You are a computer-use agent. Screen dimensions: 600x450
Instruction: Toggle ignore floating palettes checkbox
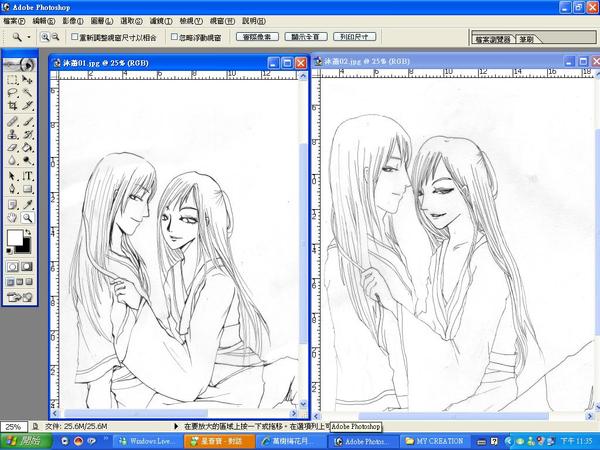point(174,37)
